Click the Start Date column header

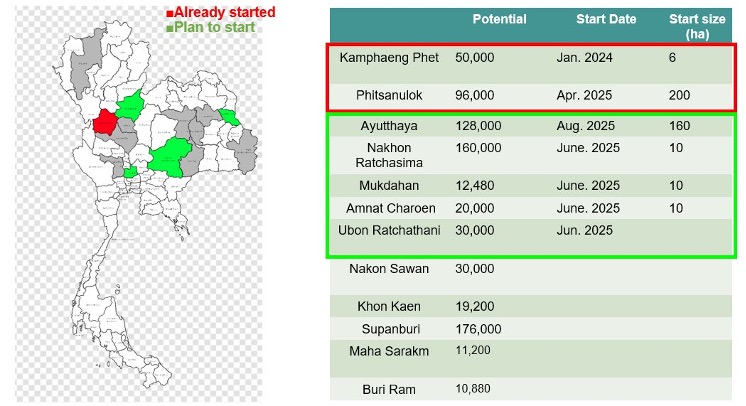pyautogui.click(x=606, y=19)
